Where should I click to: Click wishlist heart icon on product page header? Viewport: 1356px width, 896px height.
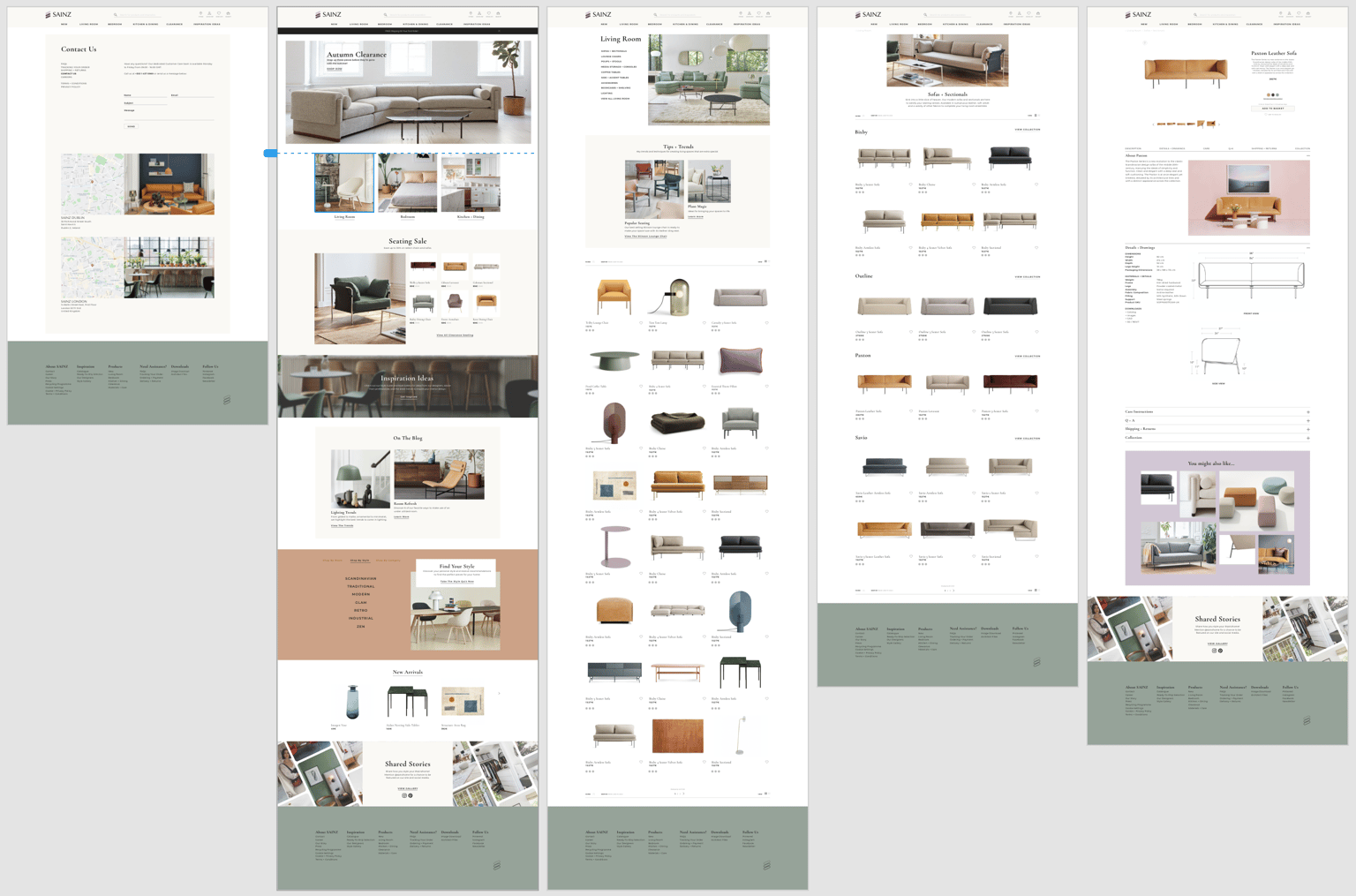[1299, 13]
